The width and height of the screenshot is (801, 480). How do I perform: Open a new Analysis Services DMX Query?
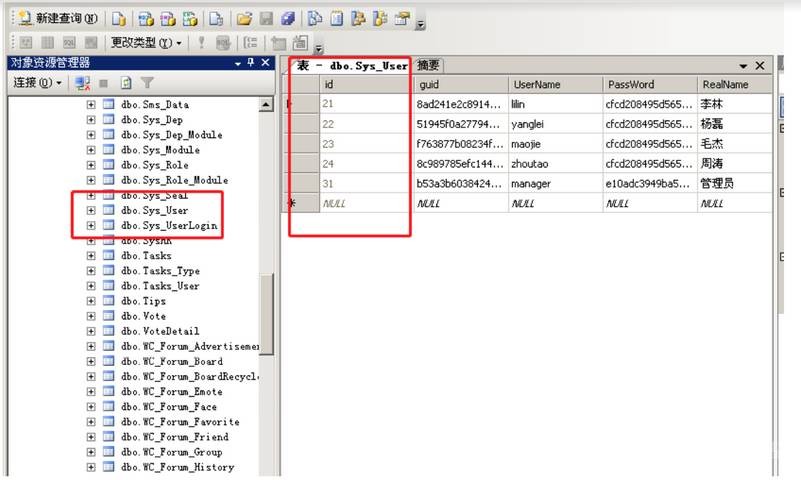tap(168, 19)
